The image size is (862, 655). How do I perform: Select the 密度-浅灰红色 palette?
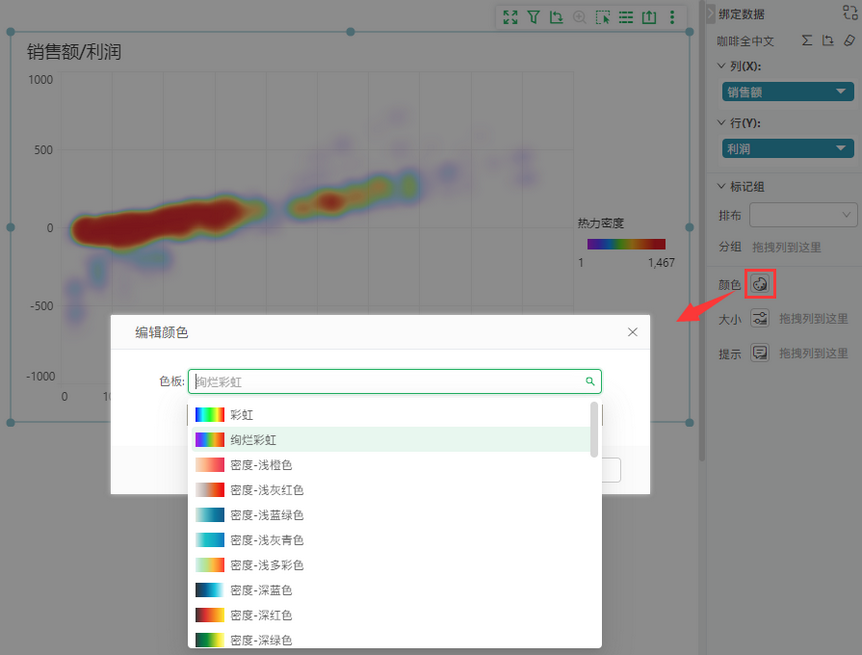[x=390, y=489]
